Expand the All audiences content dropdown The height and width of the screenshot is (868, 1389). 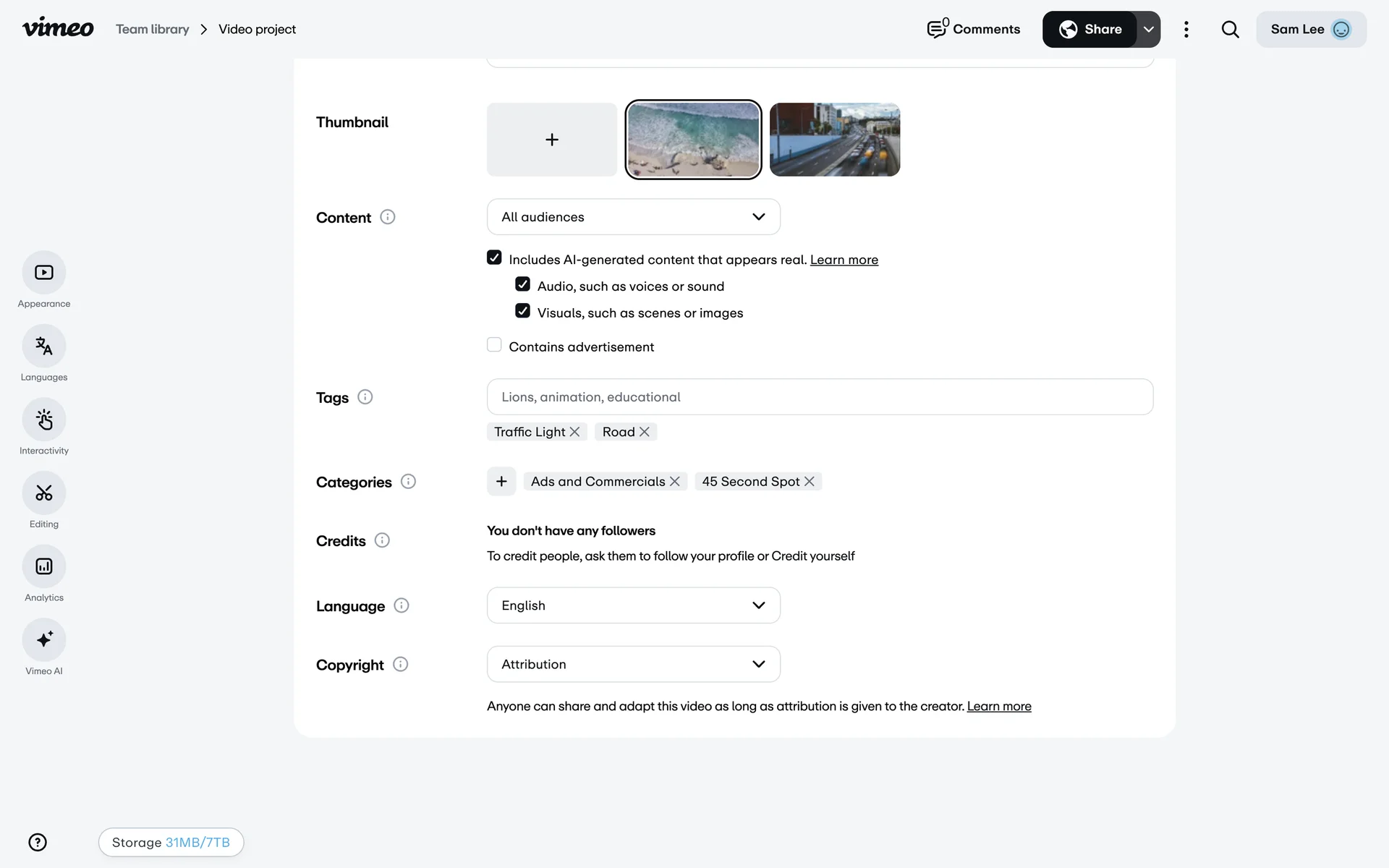(633, 217)
